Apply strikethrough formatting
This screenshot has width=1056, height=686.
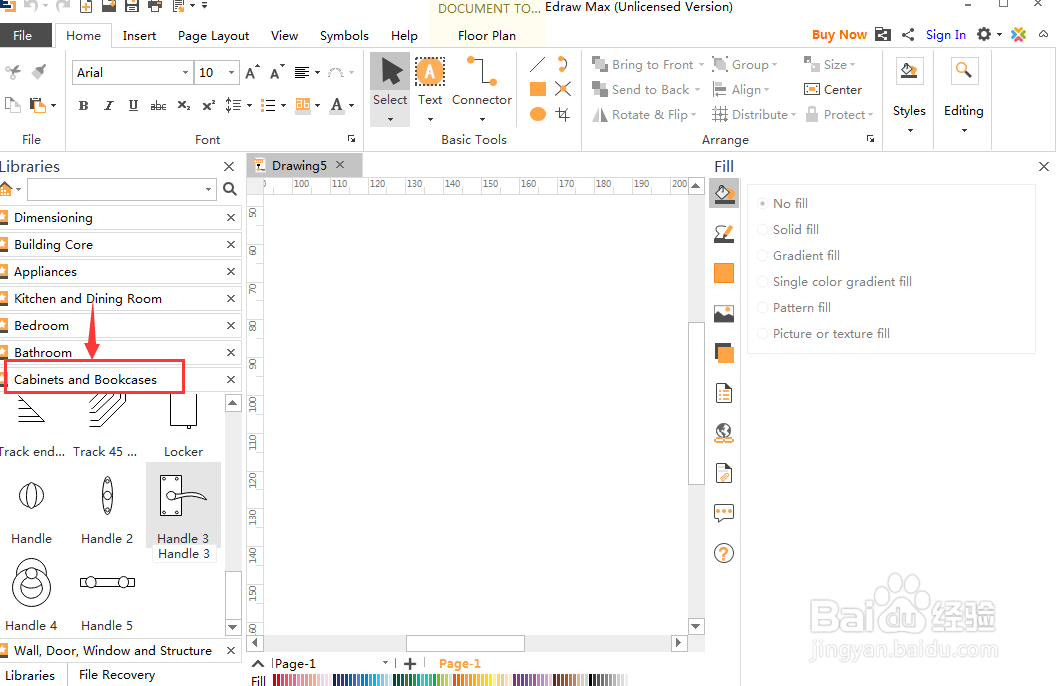coord(158,106)
